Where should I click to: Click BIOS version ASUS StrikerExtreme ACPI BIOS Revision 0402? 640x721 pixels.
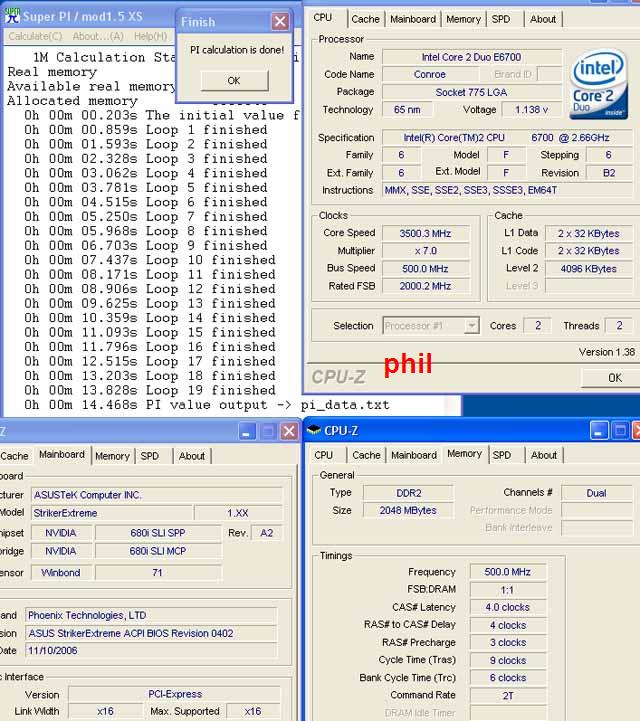pos(151,634)
